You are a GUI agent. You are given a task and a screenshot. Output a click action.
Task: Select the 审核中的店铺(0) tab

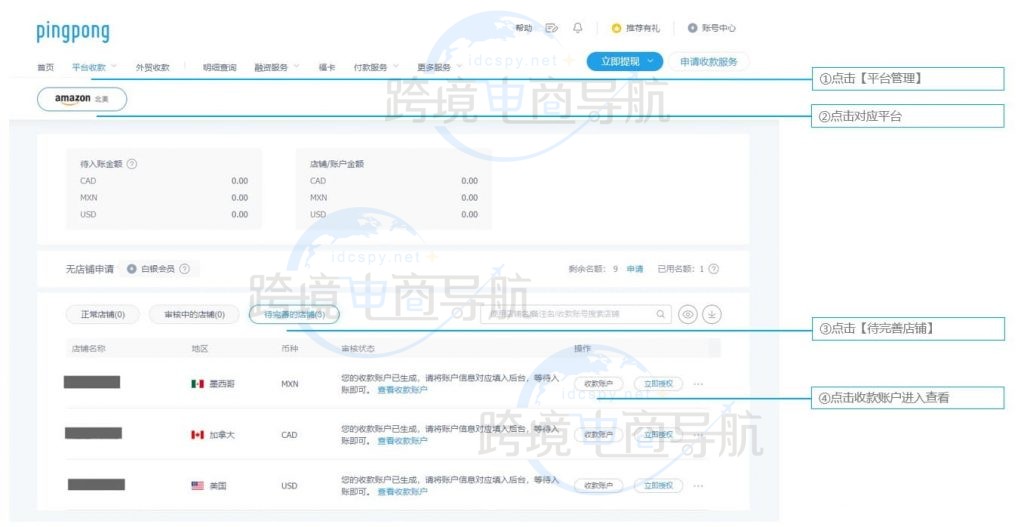[195, 315]
